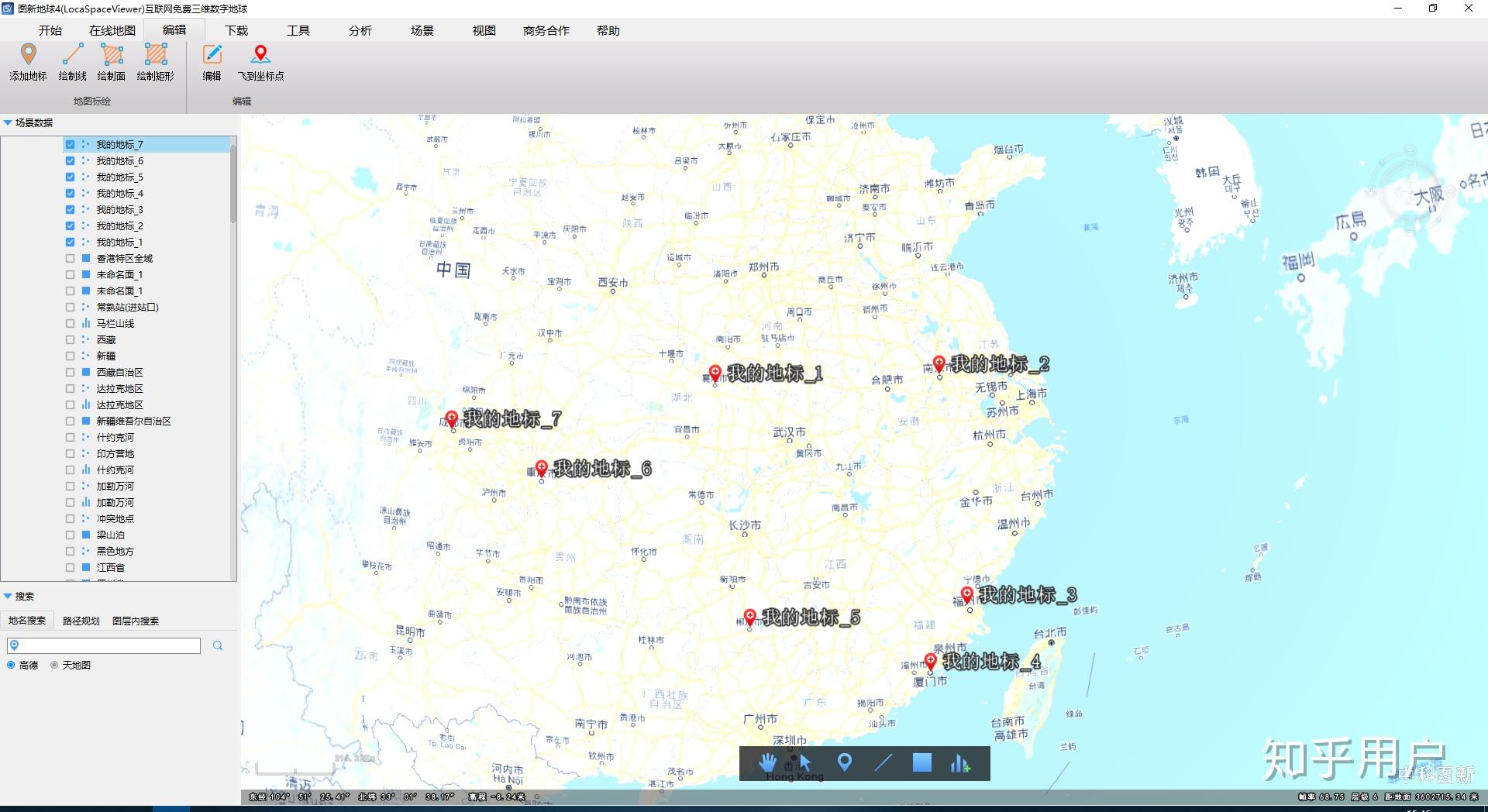This screenshot has width=1488, height=812.
Task: Uncheck the 我的地标_7 layer checkbox
Action: (70, 144)
